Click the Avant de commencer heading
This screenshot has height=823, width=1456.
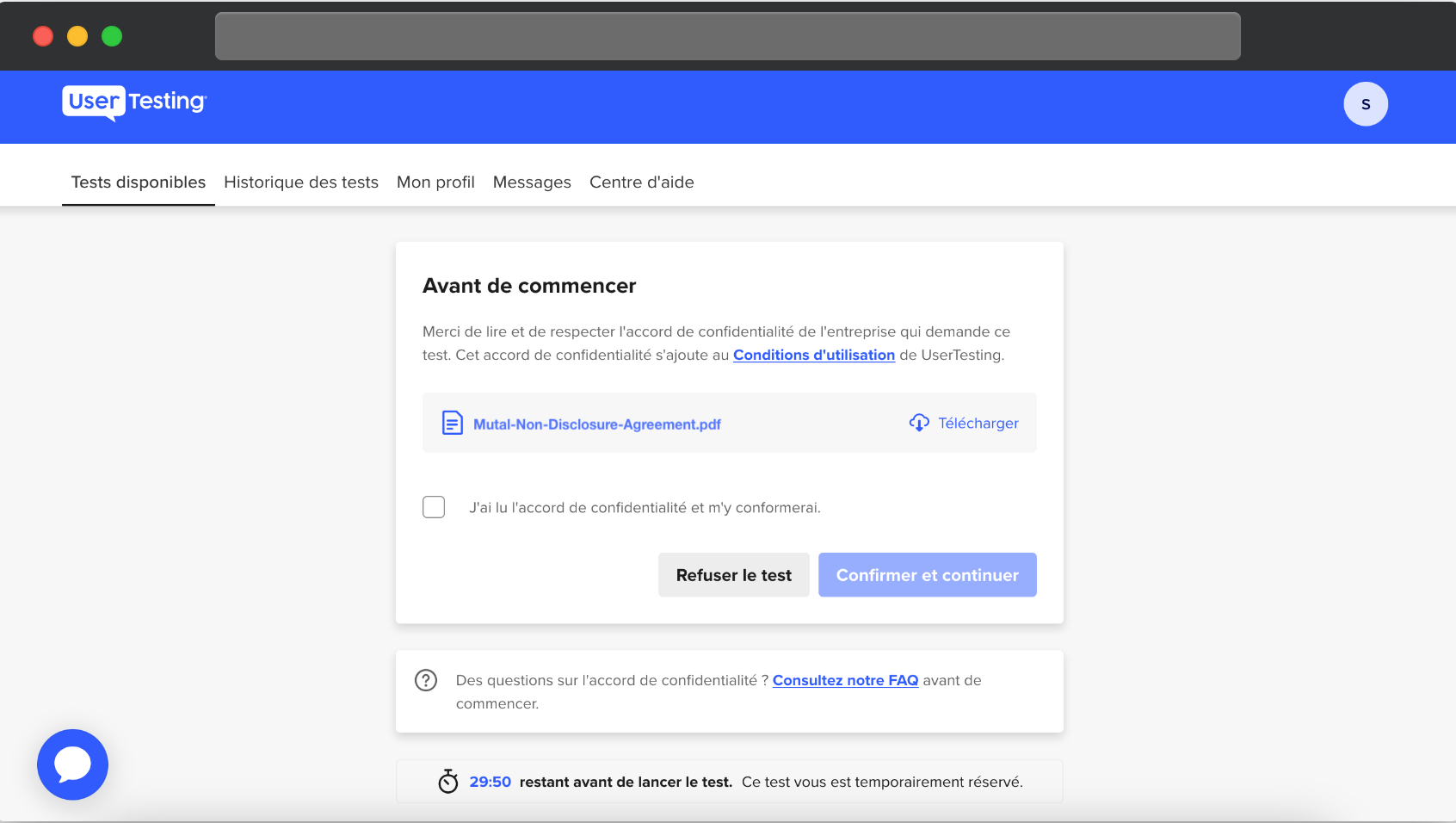pos(529,286)
